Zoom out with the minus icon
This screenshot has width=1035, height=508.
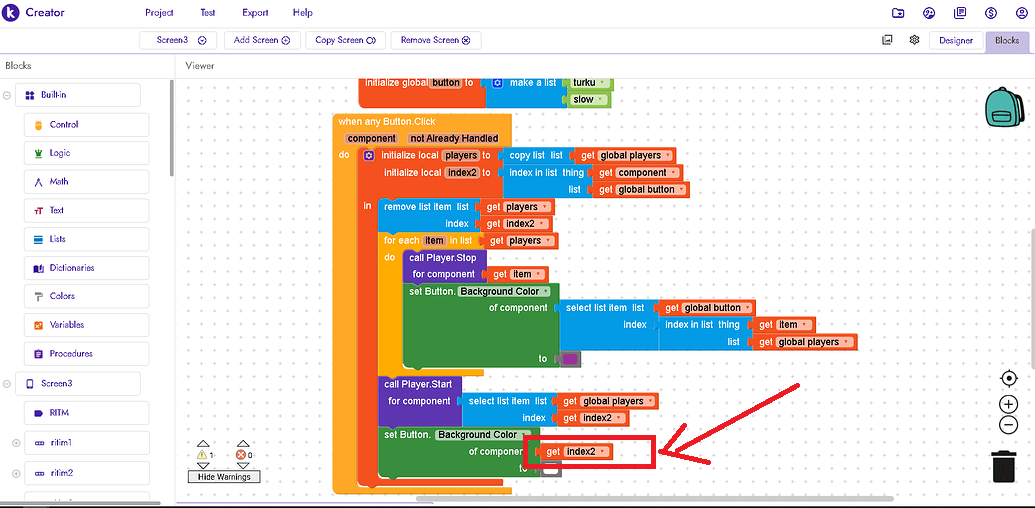pos(1008,425)
